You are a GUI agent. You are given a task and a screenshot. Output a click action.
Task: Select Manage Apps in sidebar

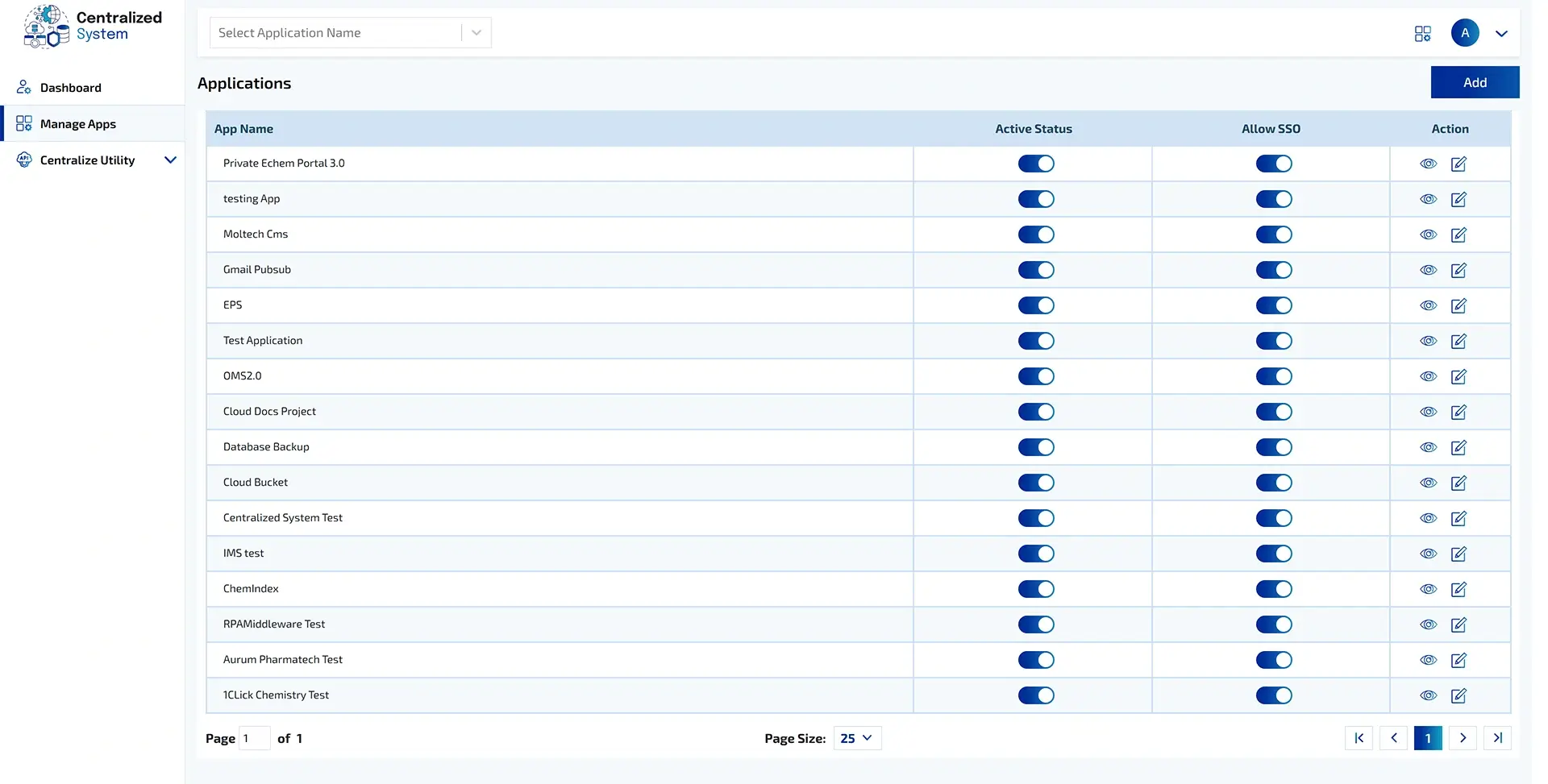point(78,123)
